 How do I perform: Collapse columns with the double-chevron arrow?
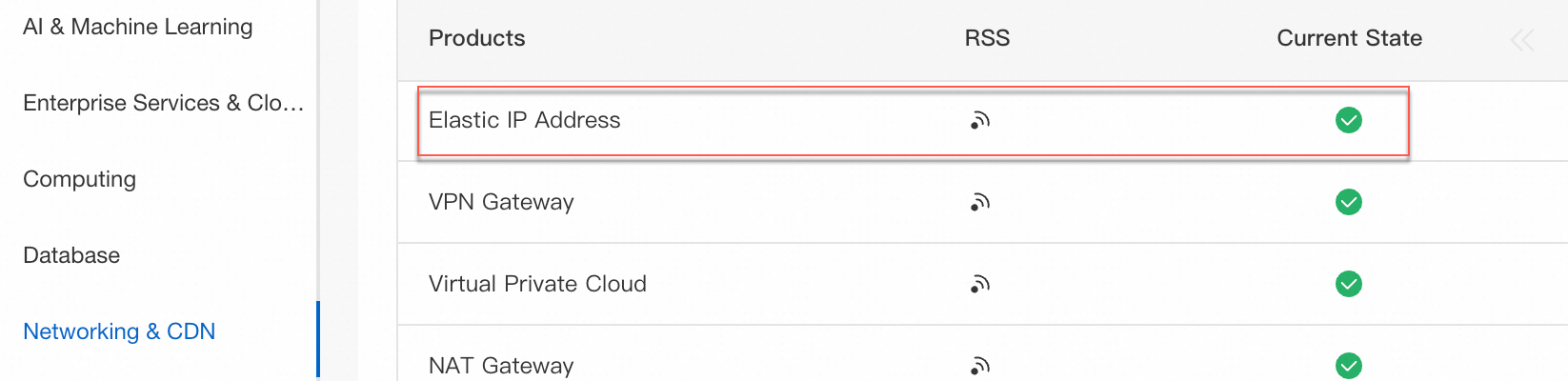pyautogui.click(x=1521, y=39)
